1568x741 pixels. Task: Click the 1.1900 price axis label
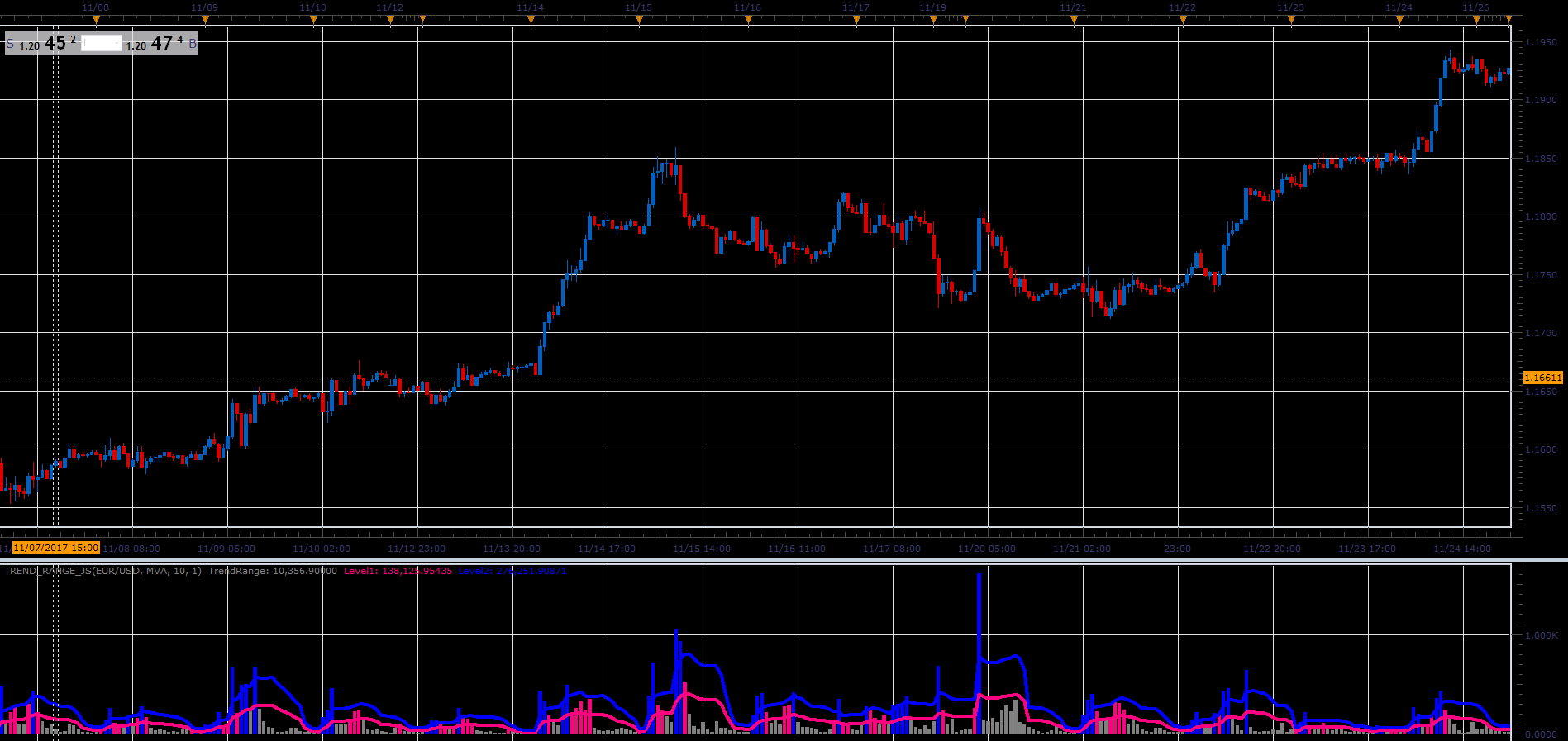click(1542, 100)
